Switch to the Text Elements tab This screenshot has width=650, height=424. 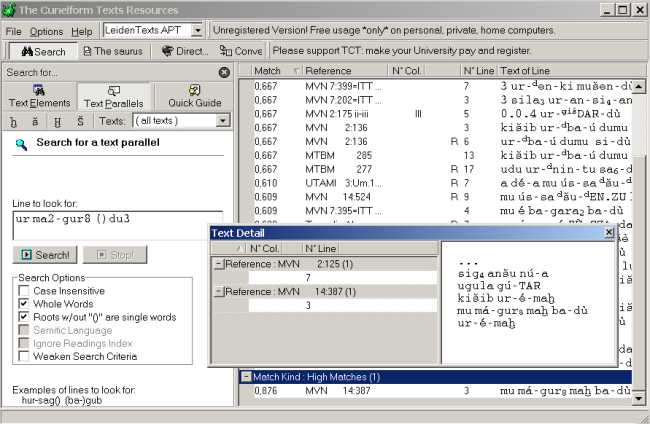point(40,96)
